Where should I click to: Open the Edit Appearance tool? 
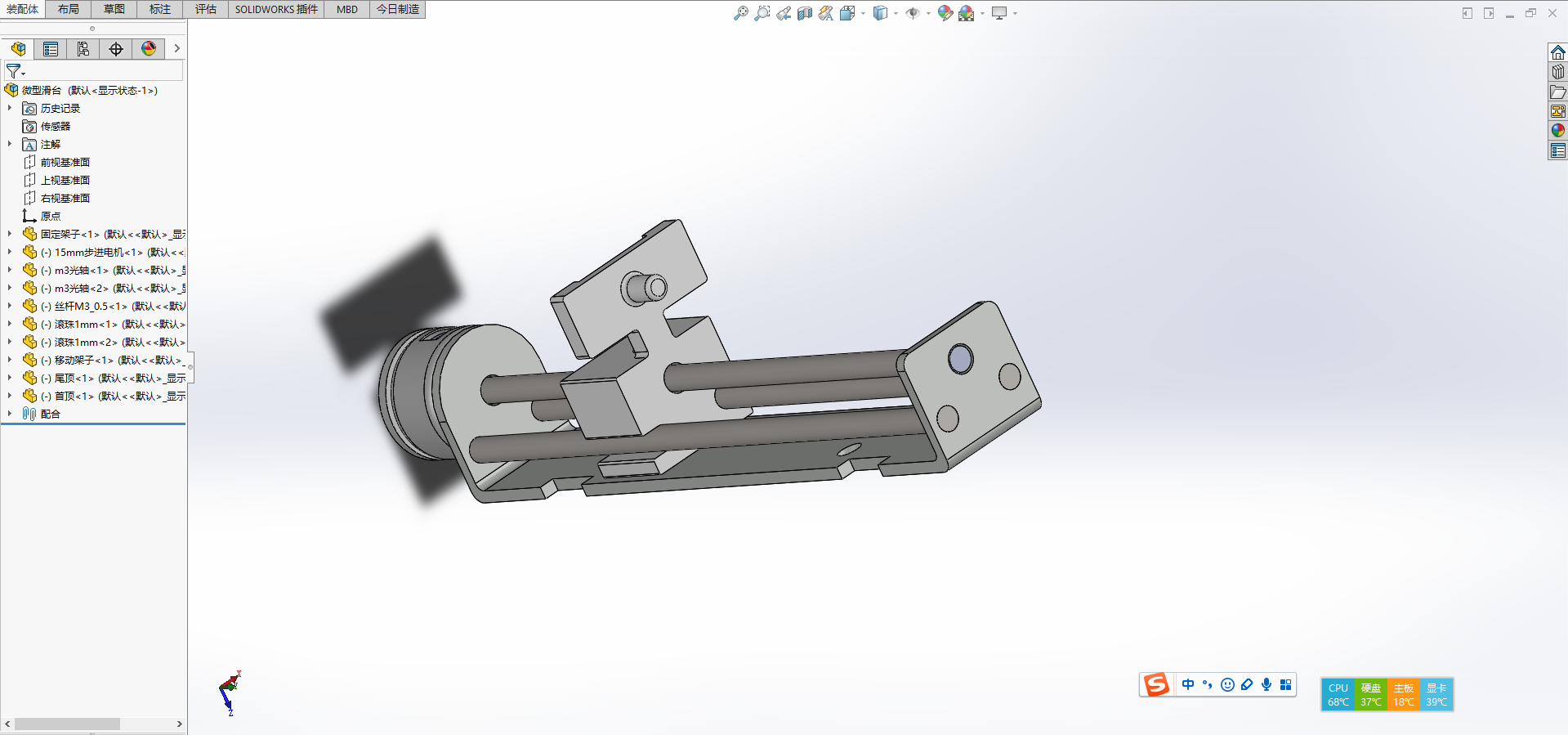[x=945, y=13]
